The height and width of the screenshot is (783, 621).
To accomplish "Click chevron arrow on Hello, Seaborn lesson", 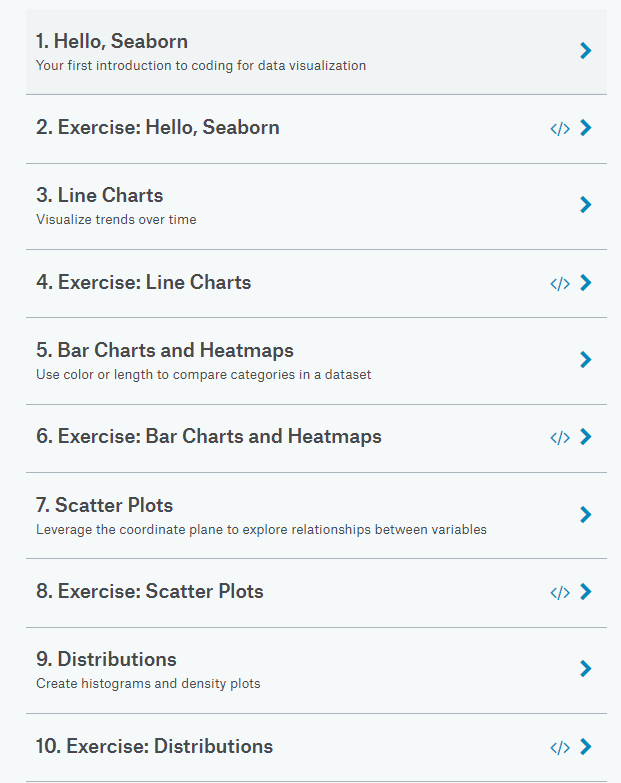I will (586, 50).
